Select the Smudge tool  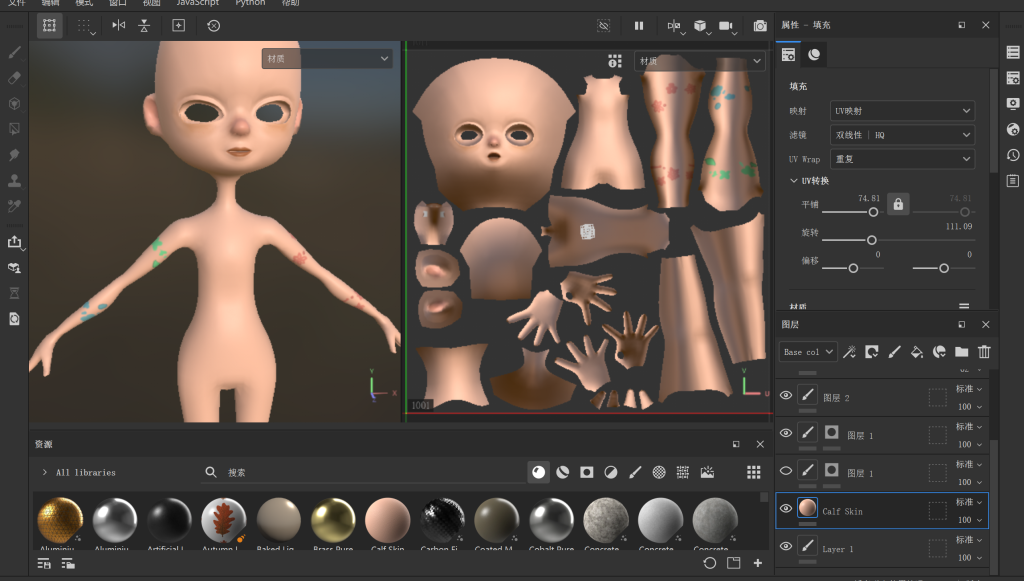(x=14, y=155)
